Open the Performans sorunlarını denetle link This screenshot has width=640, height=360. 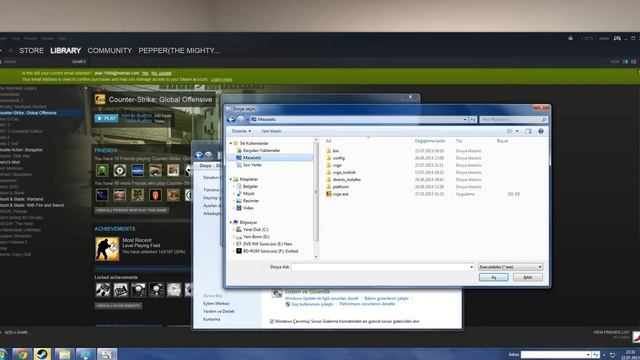click(367, 304)
